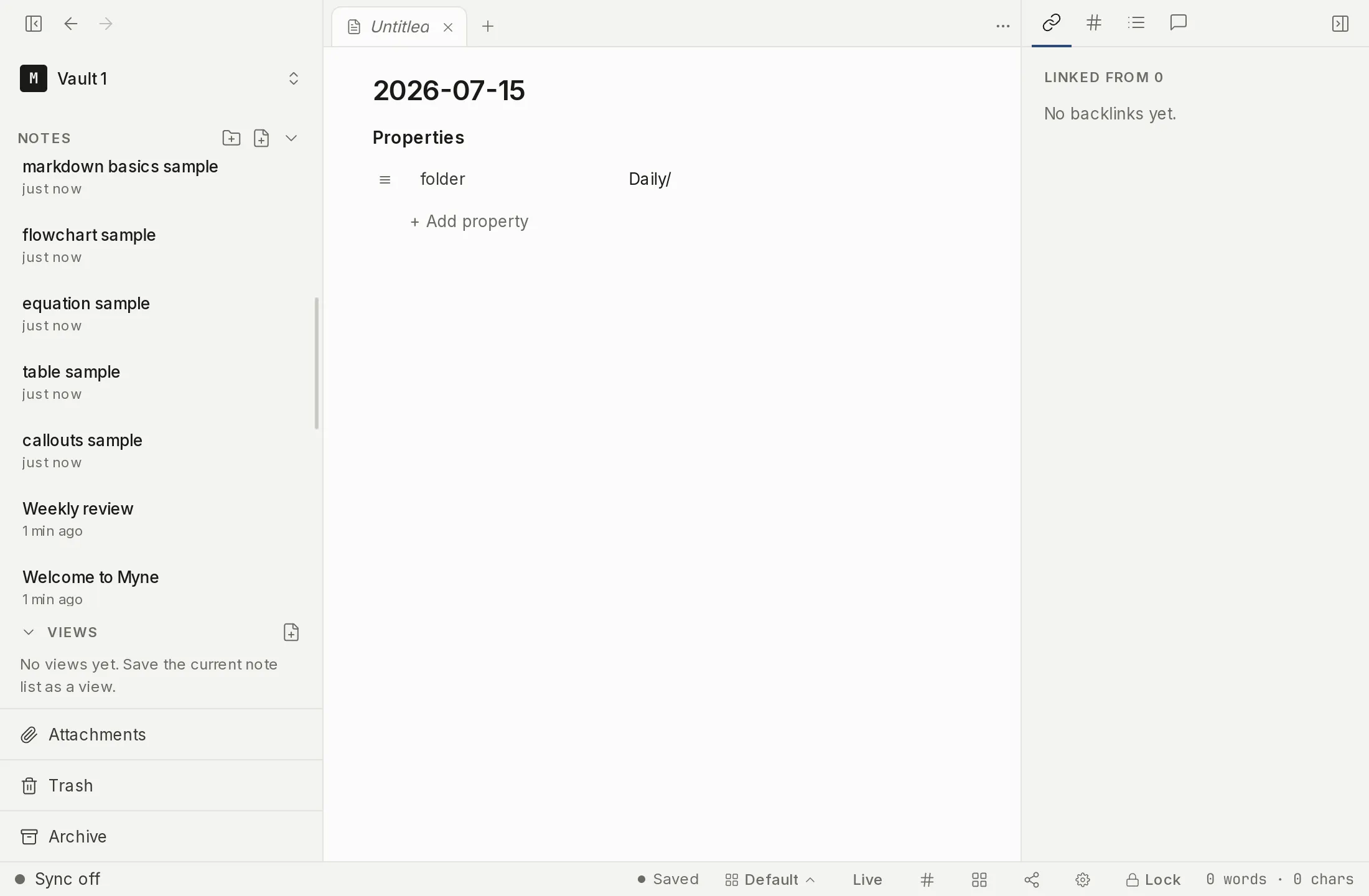This screenshot has width=1369, height=896.
Task: Click the grid icon in status bar
Action: point(979,880)
